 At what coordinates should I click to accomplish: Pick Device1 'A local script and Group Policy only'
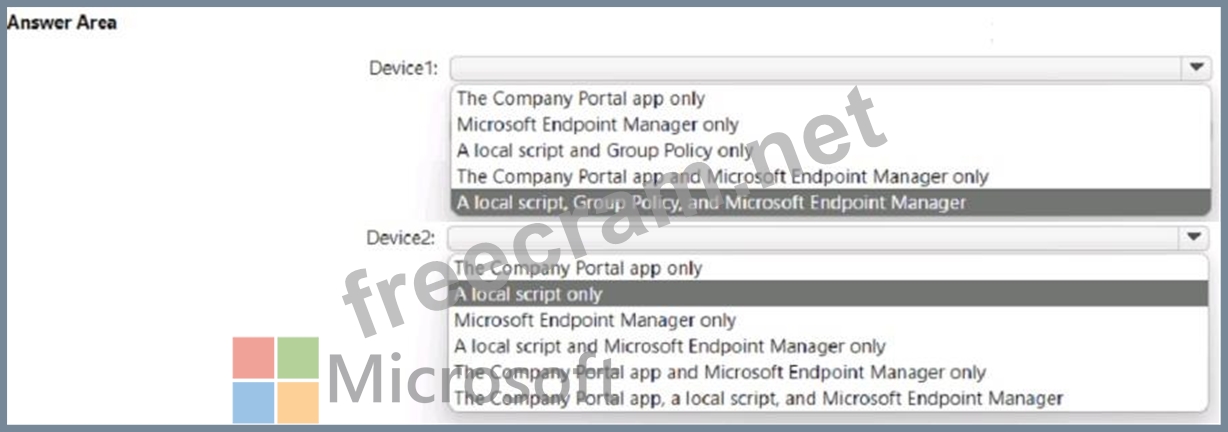point(605,150)
